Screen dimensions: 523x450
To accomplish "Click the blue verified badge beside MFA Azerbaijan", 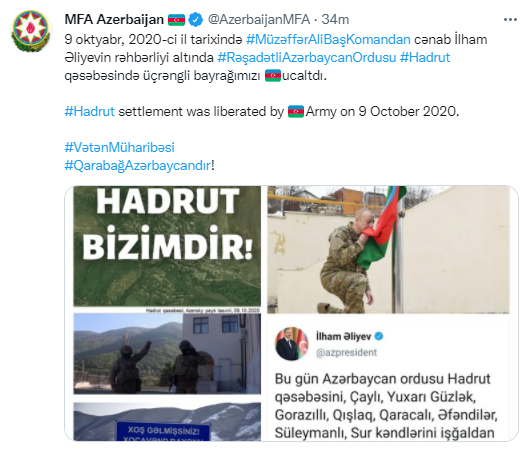I will 195,20.
